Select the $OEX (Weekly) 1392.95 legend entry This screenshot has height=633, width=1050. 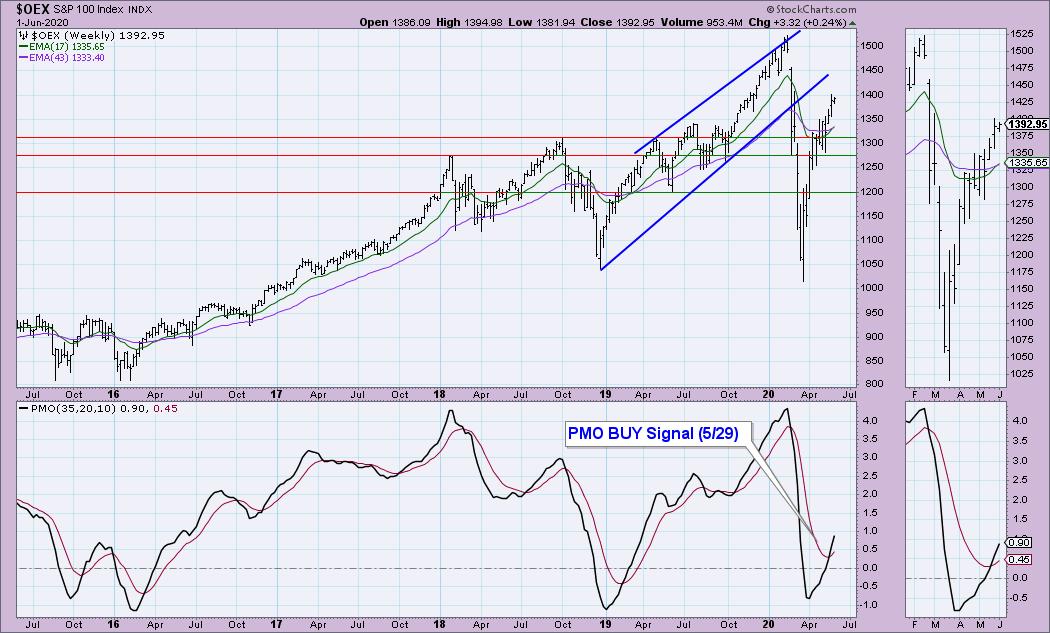point(98,36)
